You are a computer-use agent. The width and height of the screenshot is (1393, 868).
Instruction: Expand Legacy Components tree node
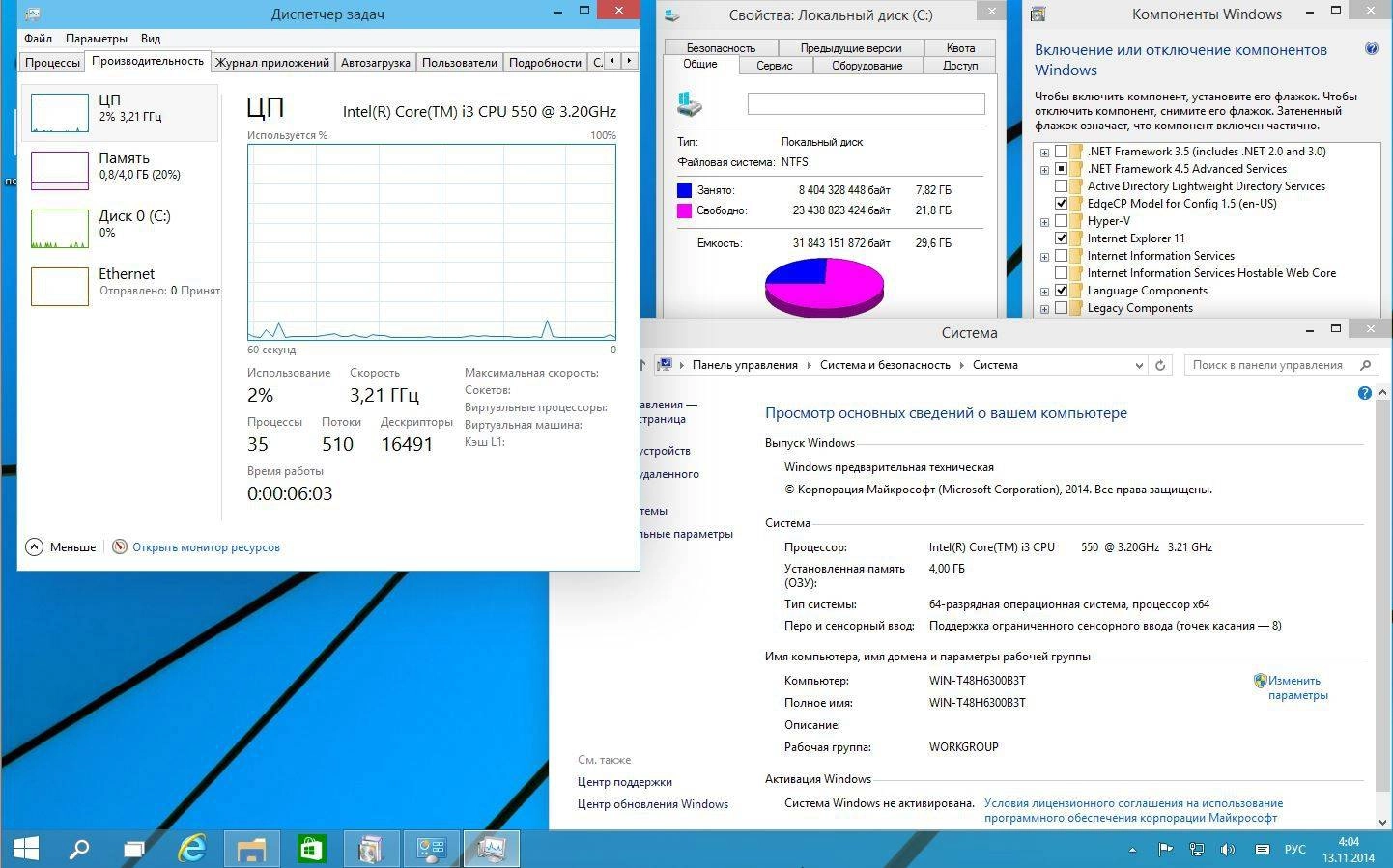(1044, 309)
